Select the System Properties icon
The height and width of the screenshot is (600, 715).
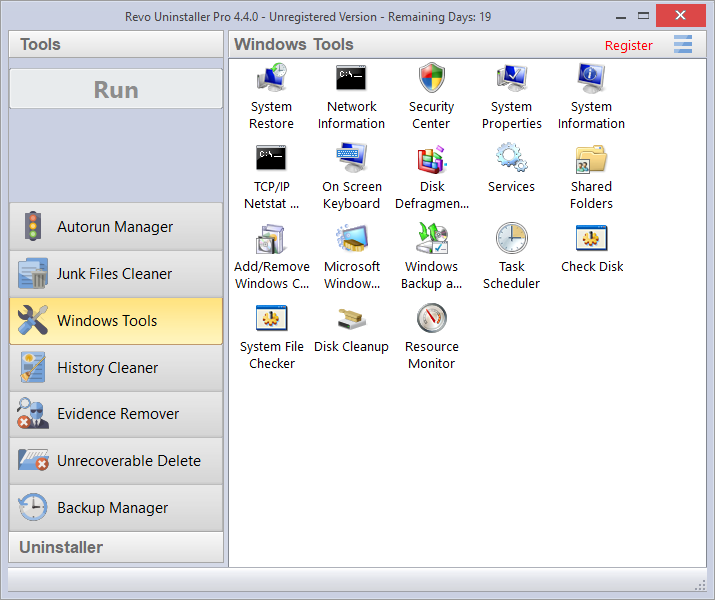[x=512, y=78]
